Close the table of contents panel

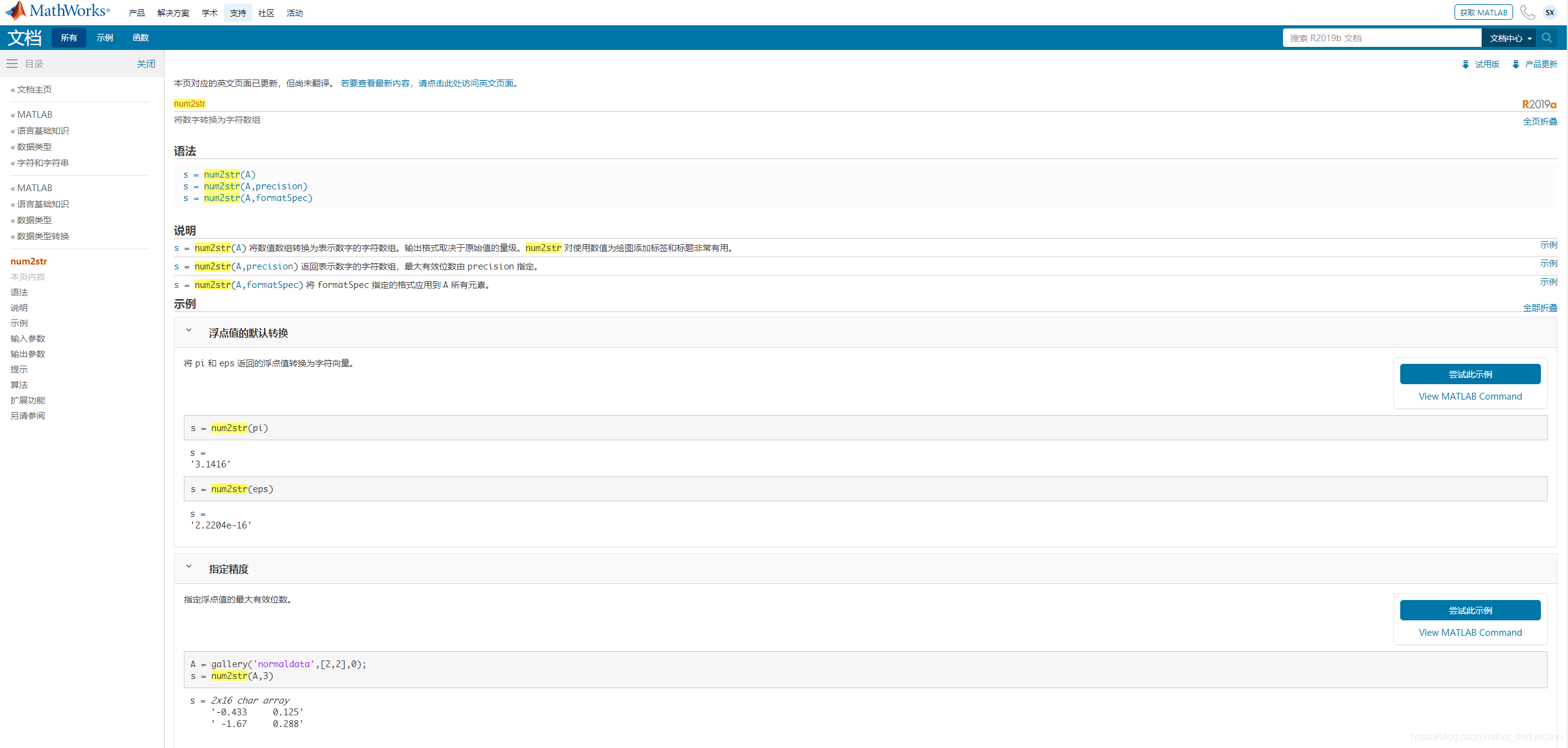point(146,64)
